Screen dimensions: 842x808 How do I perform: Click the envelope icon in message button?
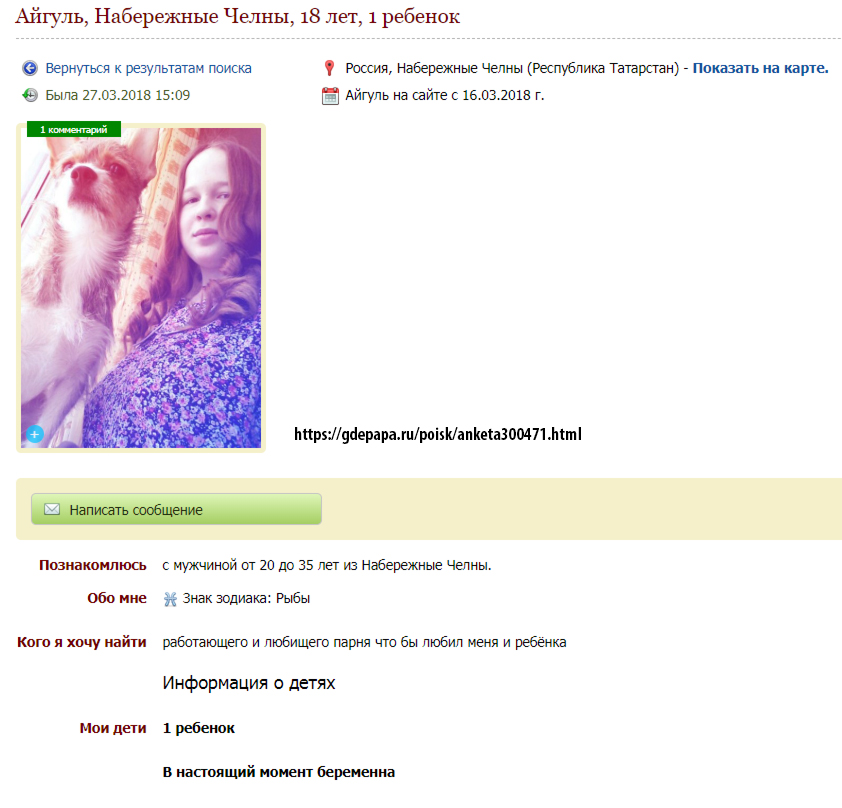pyautogui.click(x=52, y=509)
